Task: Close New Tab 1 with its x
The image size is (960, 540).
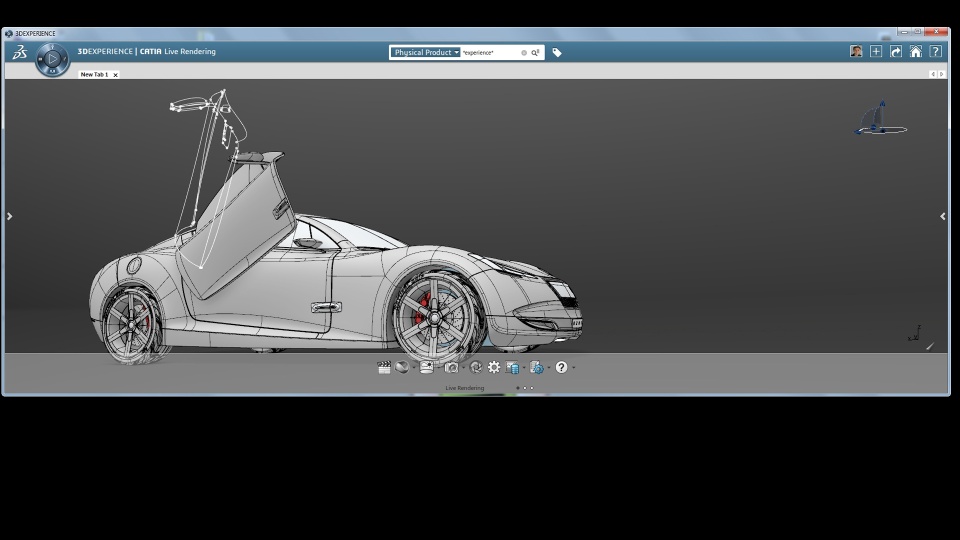Action: click(115, 75)
